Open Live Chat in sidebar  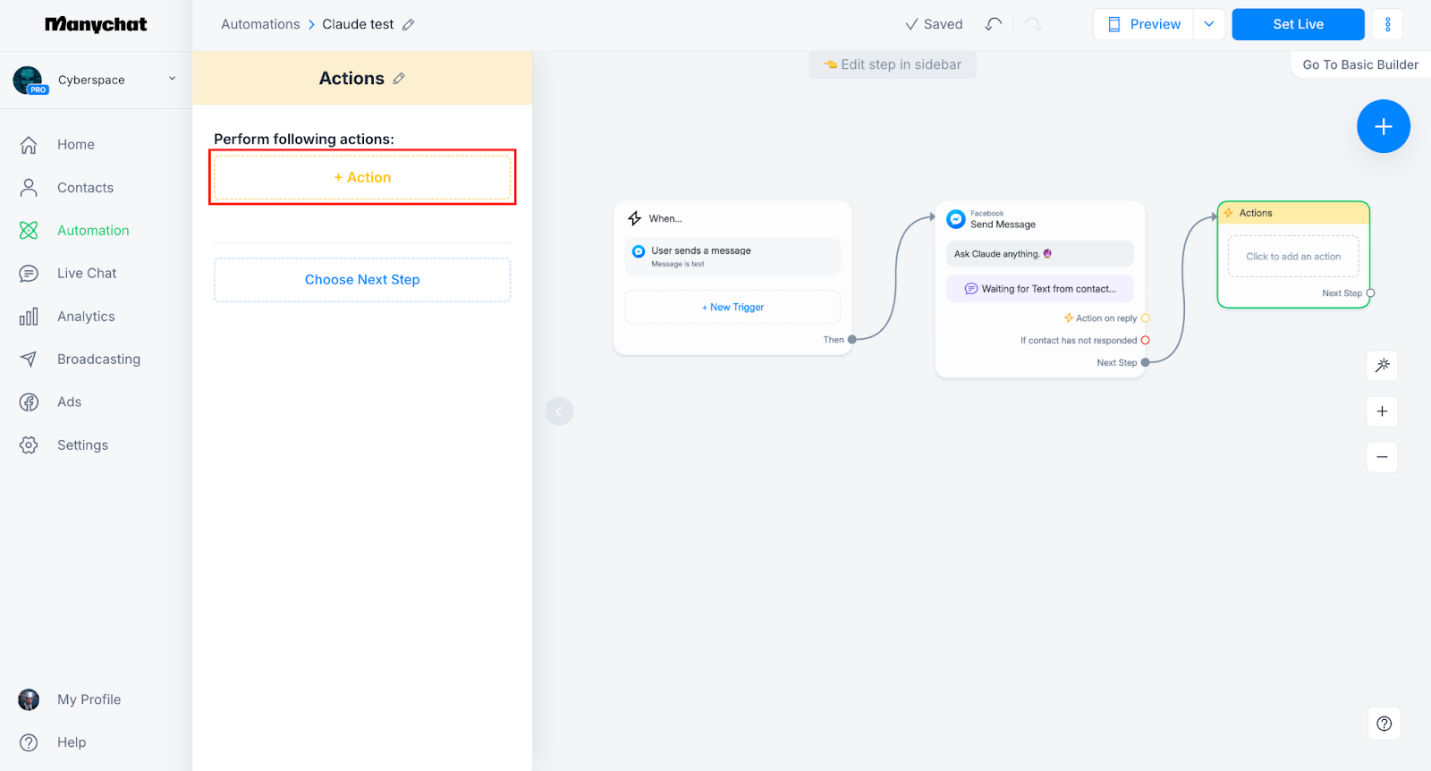[86, 273]
